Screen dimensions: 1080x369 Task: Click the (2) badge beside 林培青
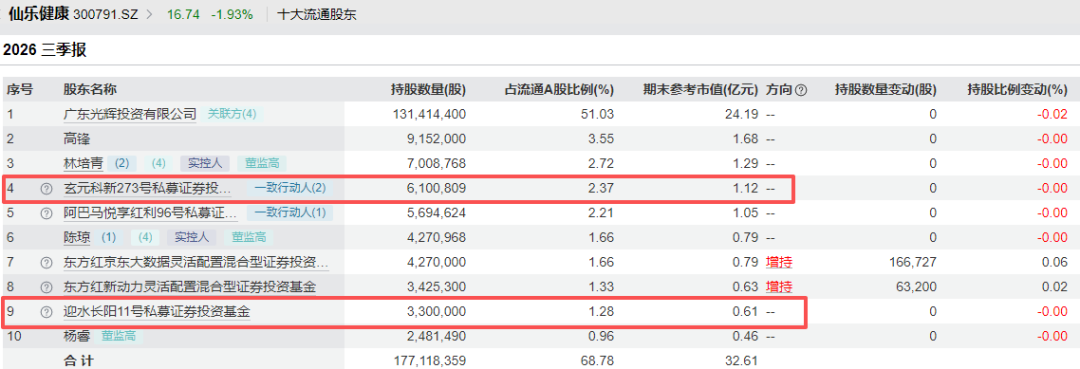[122, 163]
